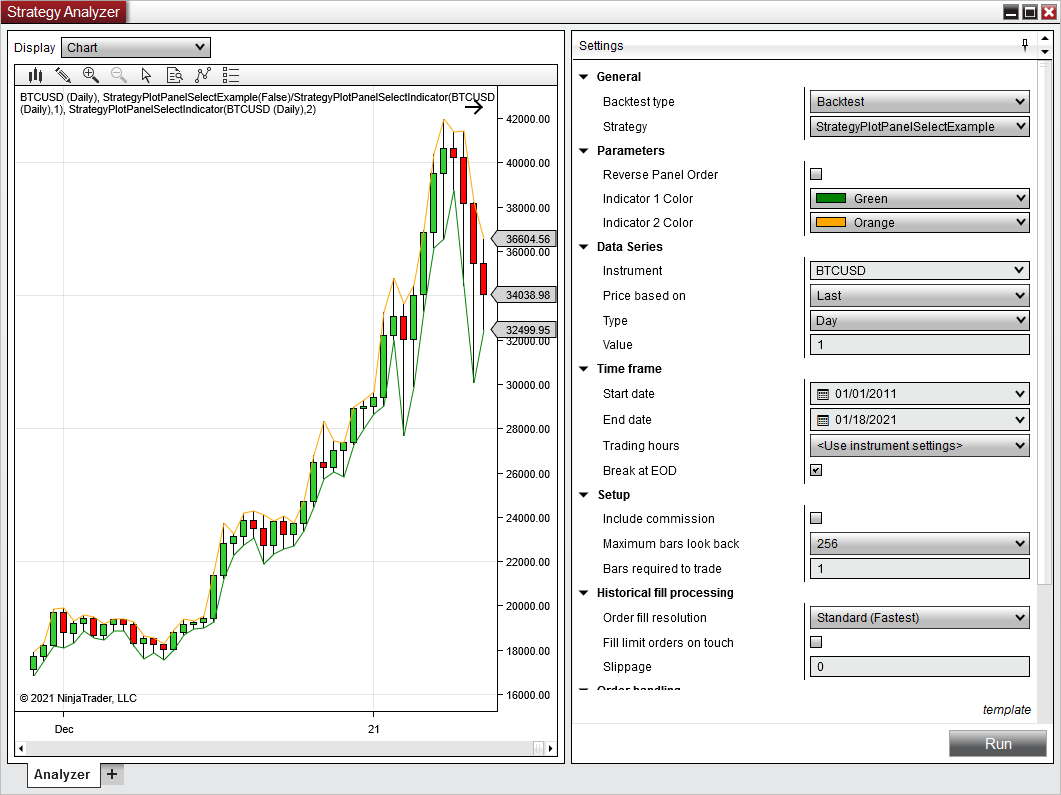This screenshot has width=1061, height=795.
Task: Minimize the Strategy Analyzer window
Action: [x=1011, y=12]
